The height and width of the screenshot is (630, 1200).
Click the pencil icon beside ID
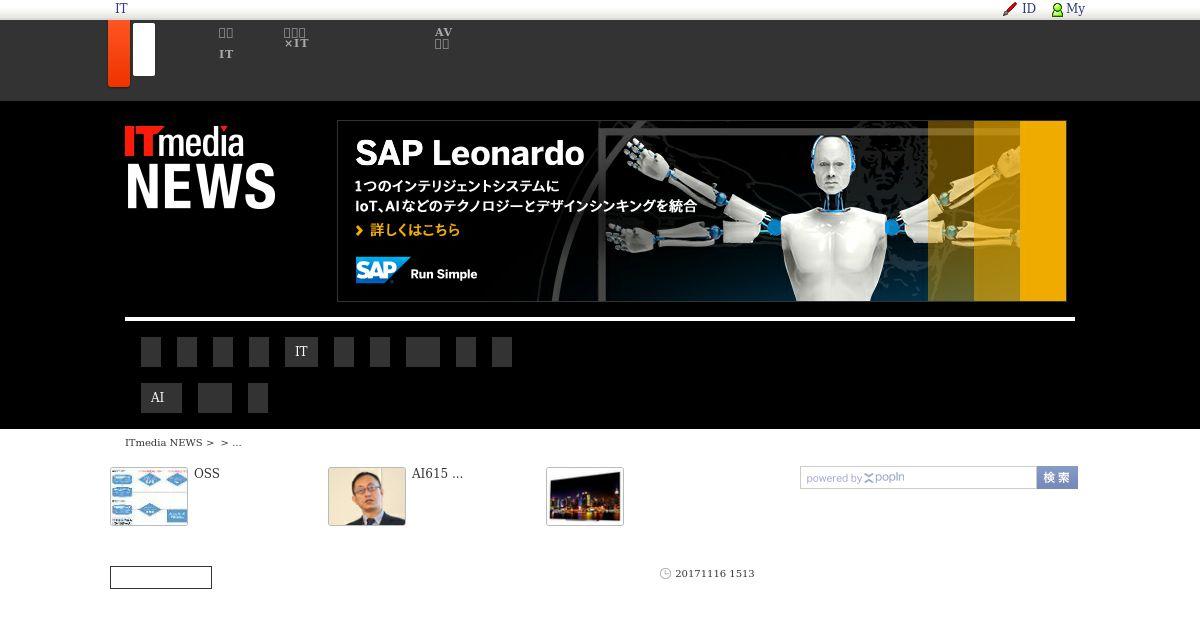(x=1010, y=9)
